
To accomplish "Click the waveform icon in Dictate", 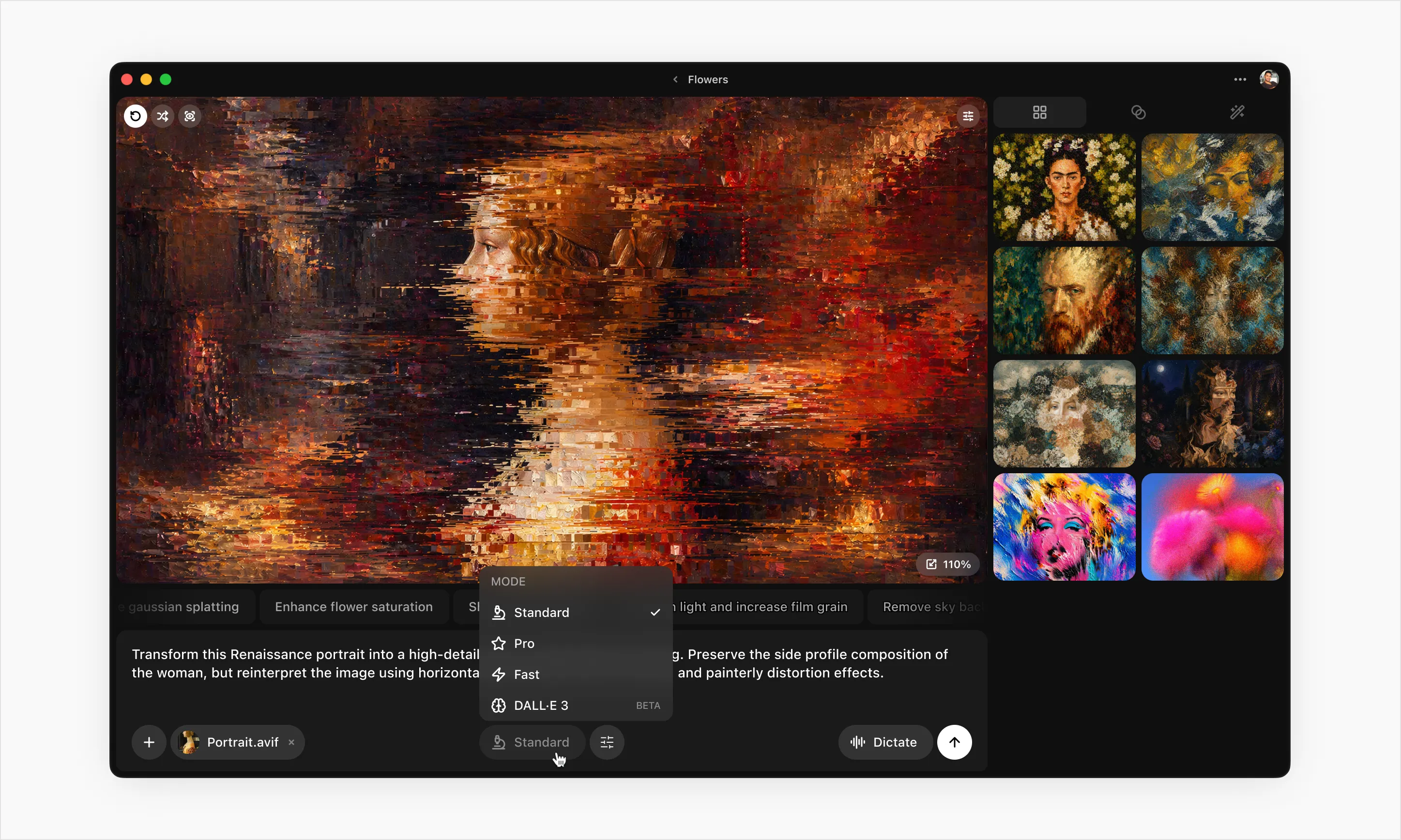I will 858,742.
